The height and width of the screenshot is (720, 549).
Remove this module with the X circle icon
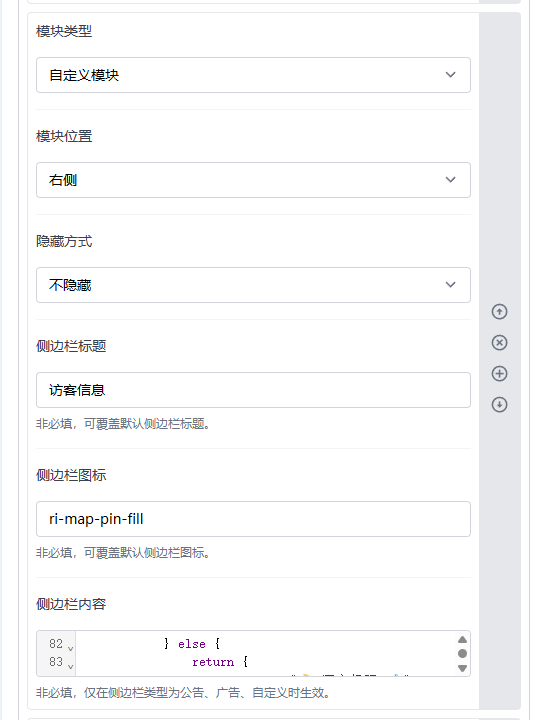coord(499,343)
